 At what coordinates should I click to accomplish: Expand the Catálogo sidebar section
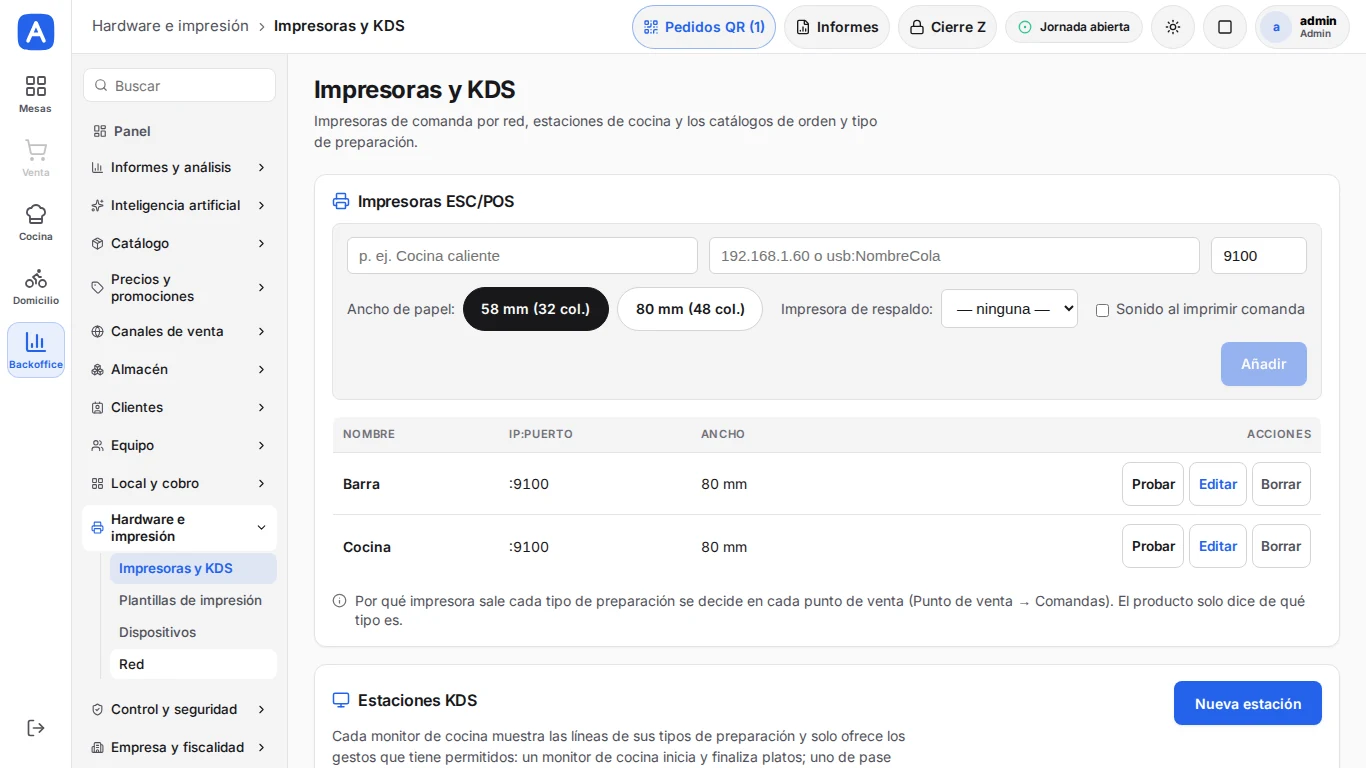tap(179, 243)
